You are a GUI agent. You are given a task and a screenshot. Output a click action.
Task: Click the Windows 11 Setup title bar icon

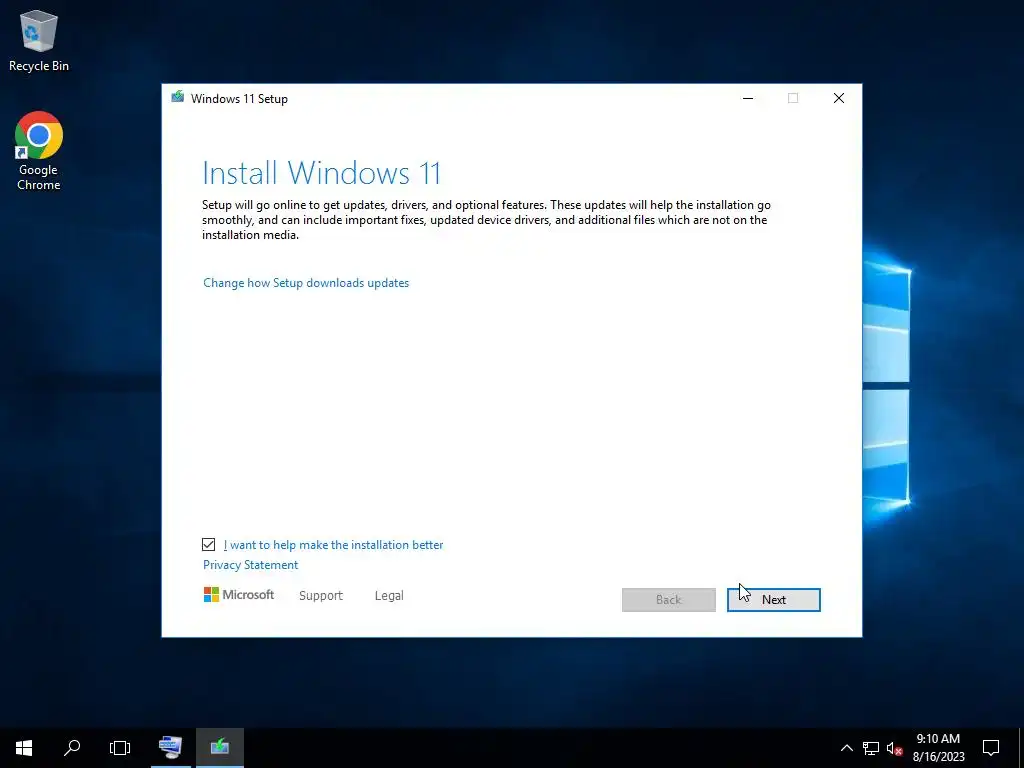pyautogui.click(x=178, y=98)
